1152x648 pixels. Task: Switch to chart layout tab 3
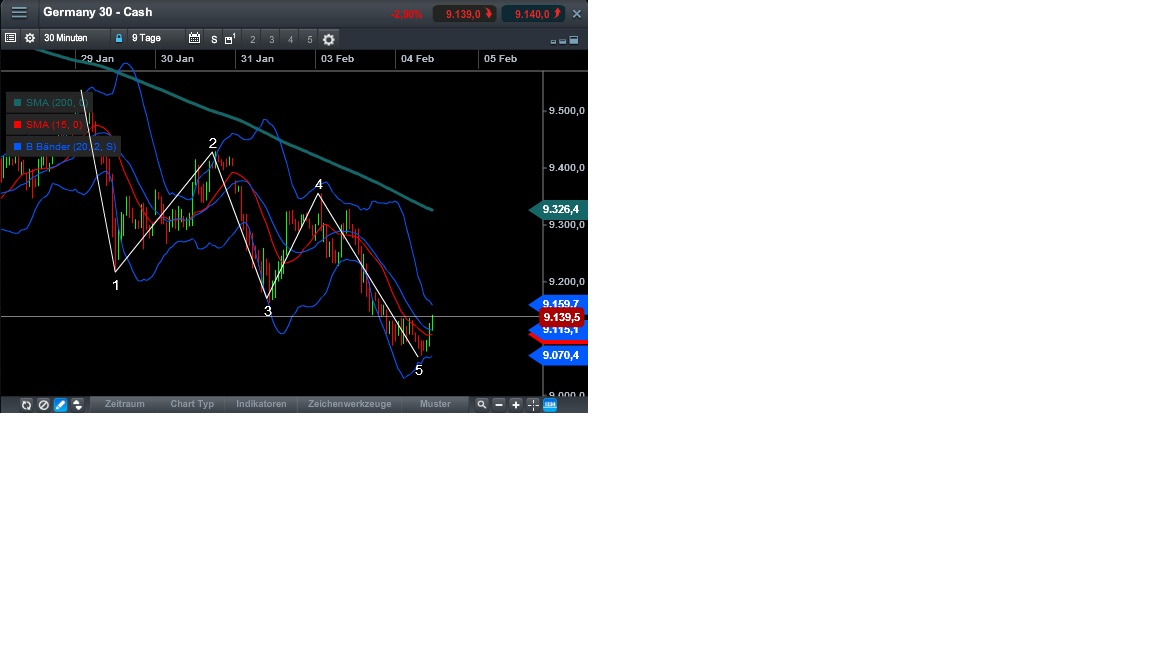271,39
